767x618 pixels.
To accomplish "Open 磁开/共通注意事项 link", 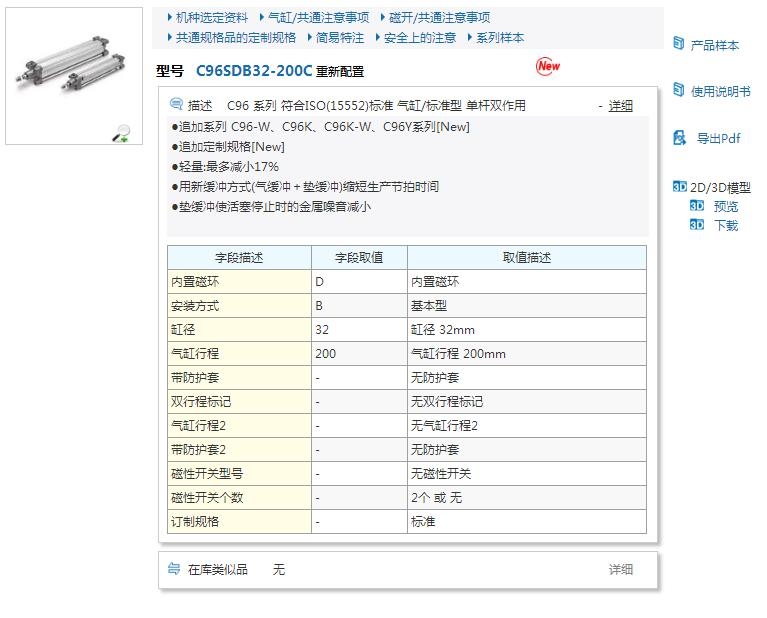I will 439,18.
